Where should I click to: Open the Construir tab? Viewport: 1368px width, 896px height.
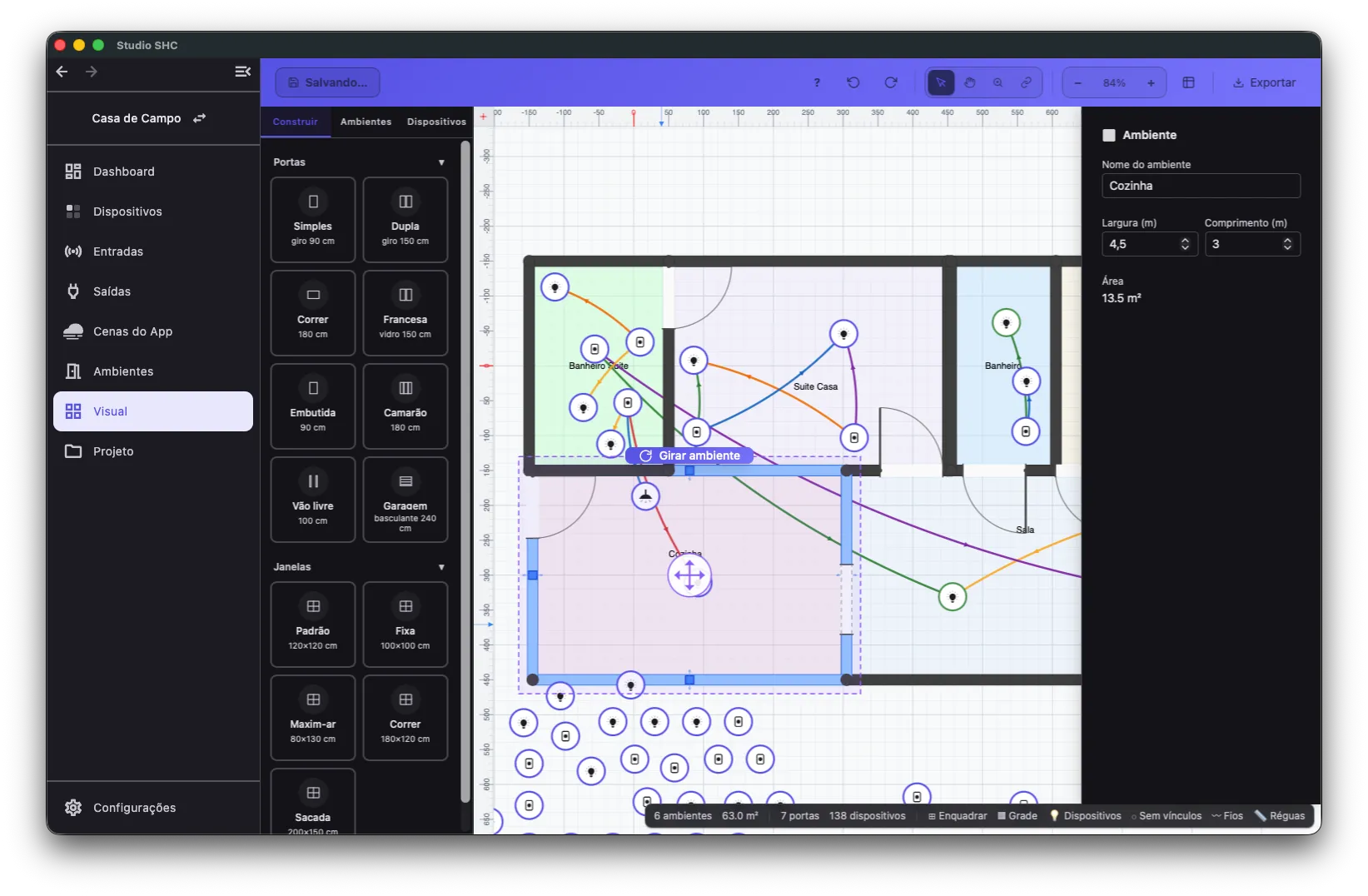pos(296,122)
